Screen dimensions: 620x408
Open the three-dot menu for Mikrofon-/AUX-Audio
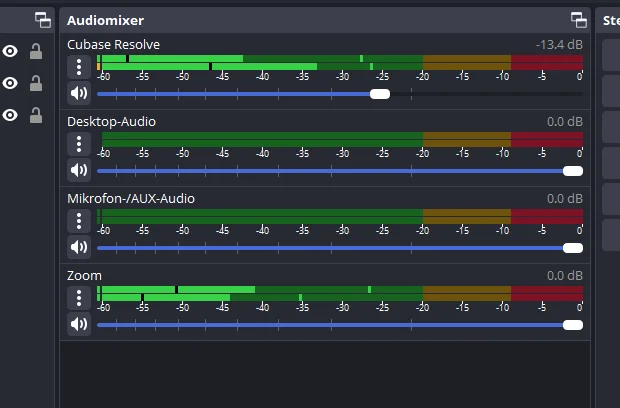(x=79, y=221)
